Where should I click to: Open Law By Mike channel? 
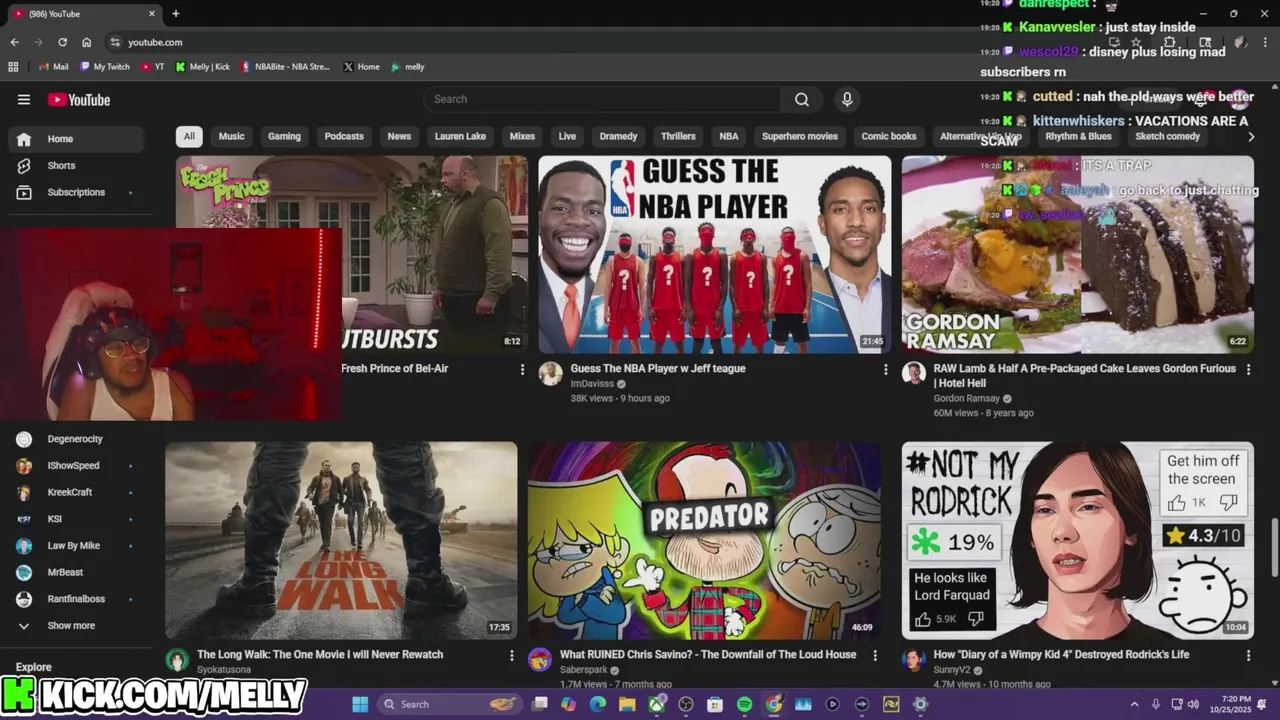(76, 546)
